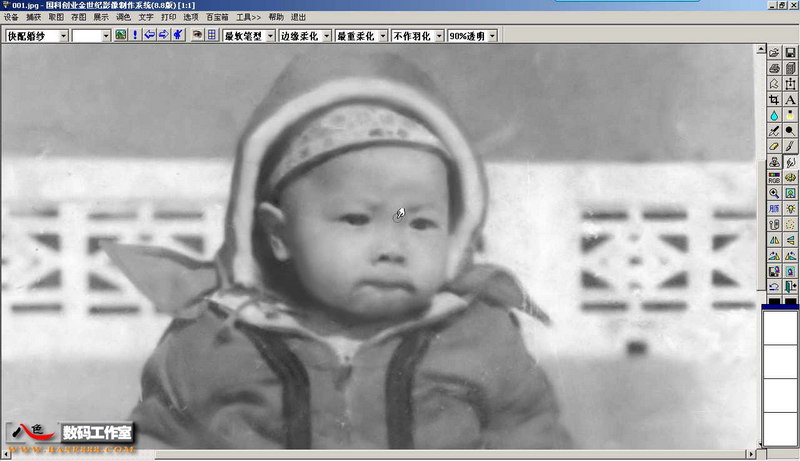Choose the eraser tool icon
The height and width of the screenshot is (461, 800).
point(774,146)
